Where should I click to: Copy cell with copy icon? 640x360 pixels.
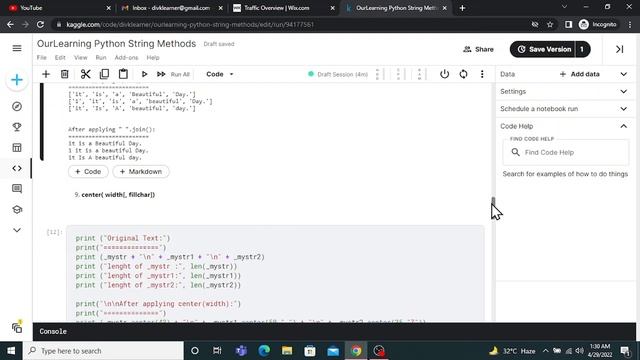pos(104,74)
